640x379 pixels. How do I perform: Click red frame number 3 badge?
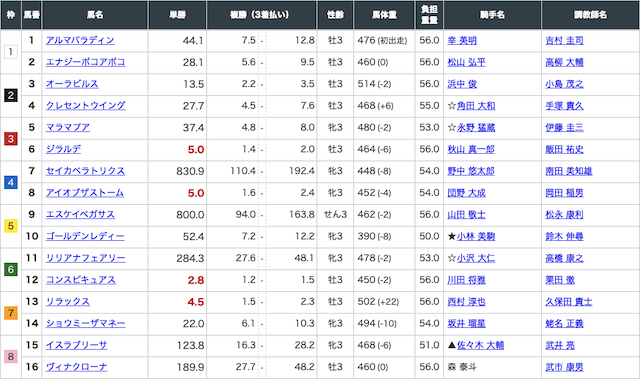point(11,139)
